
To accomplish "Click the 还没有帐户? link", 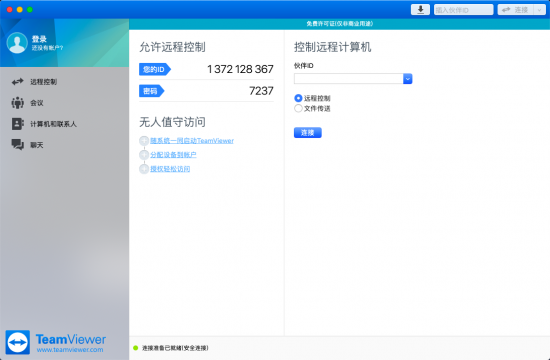I will coord(47,48).
